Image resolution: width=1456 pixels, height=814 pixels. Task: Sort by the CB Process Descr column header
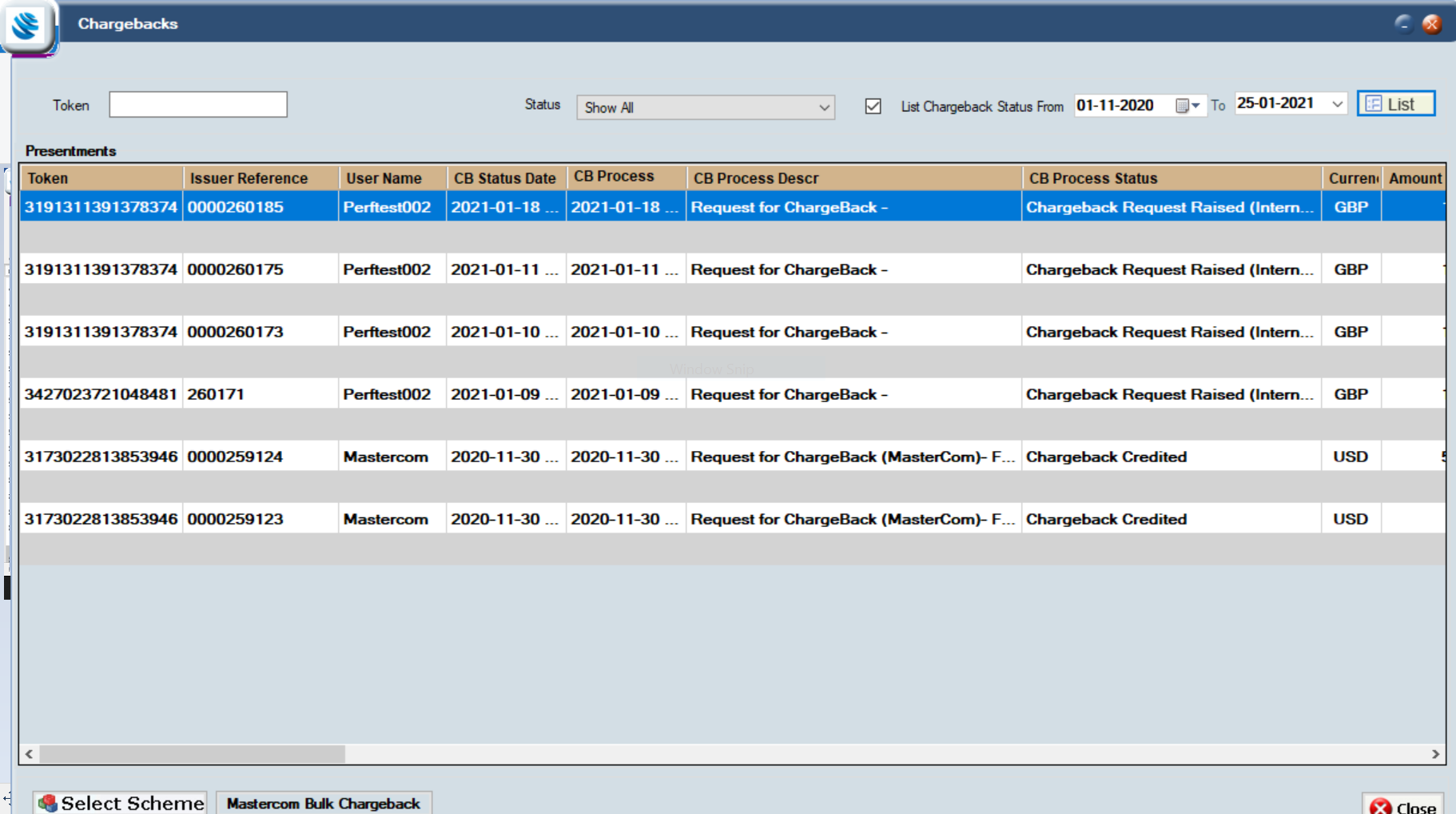(854, 178)
